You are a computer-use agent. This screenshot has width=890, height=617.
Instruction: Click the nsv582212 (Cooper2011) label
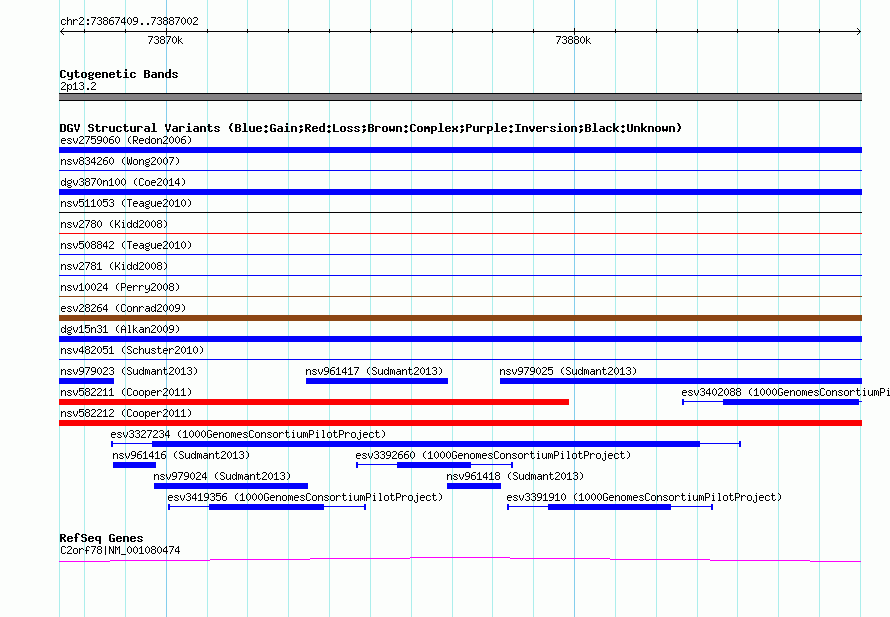126,413
